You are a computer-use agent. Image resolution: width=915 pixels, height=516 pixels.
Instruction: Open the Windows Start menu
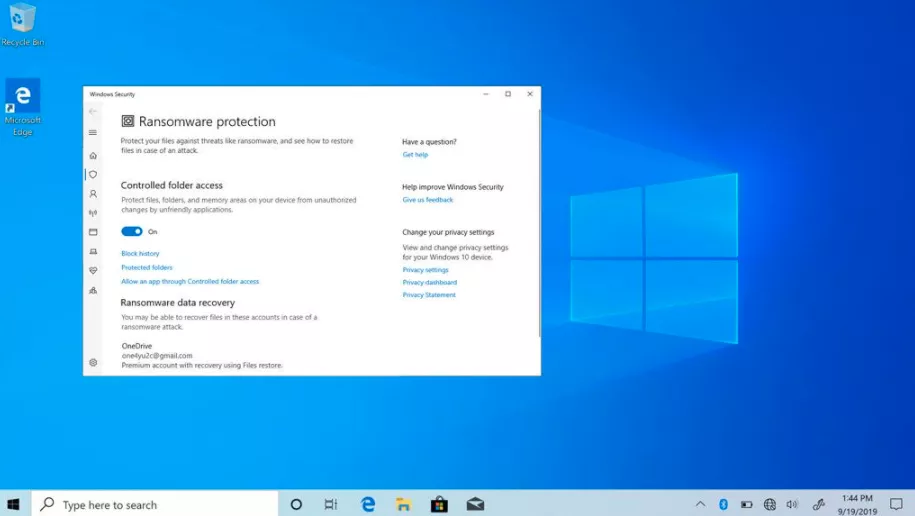[x=14, y=504]
